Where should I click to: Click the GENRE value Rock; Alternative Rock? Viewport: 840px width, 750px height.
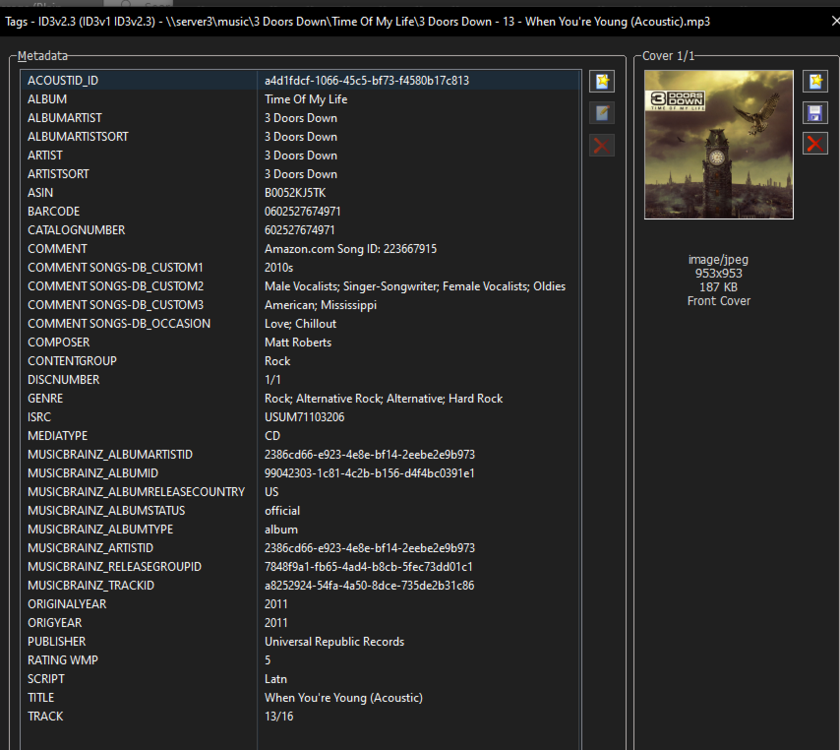[x=383, y=399]
